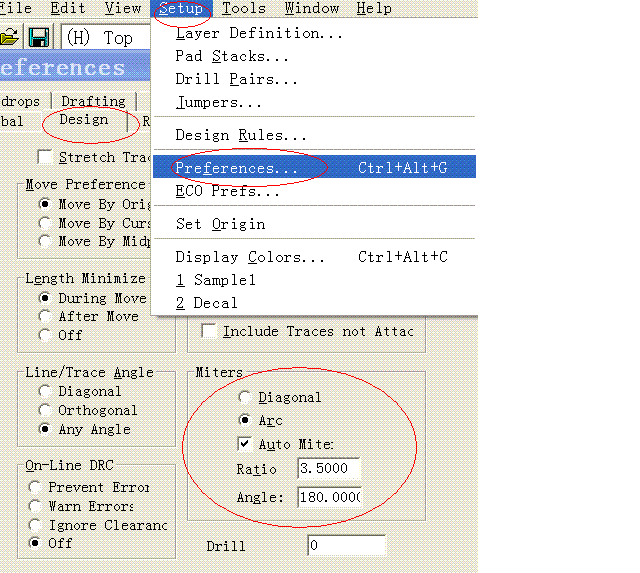The image size is (640, 573).
Task: Click the Open folder toolbar icon
Action: click(10, 37)
